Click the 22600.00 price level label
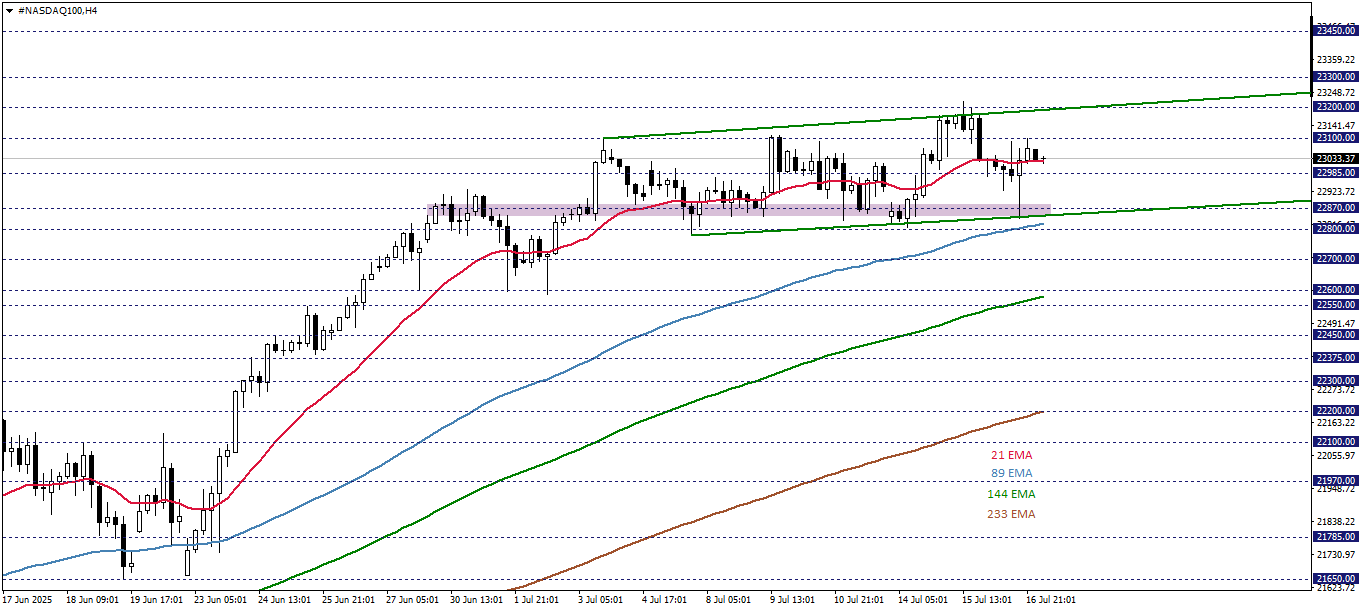 (1336, 289)
